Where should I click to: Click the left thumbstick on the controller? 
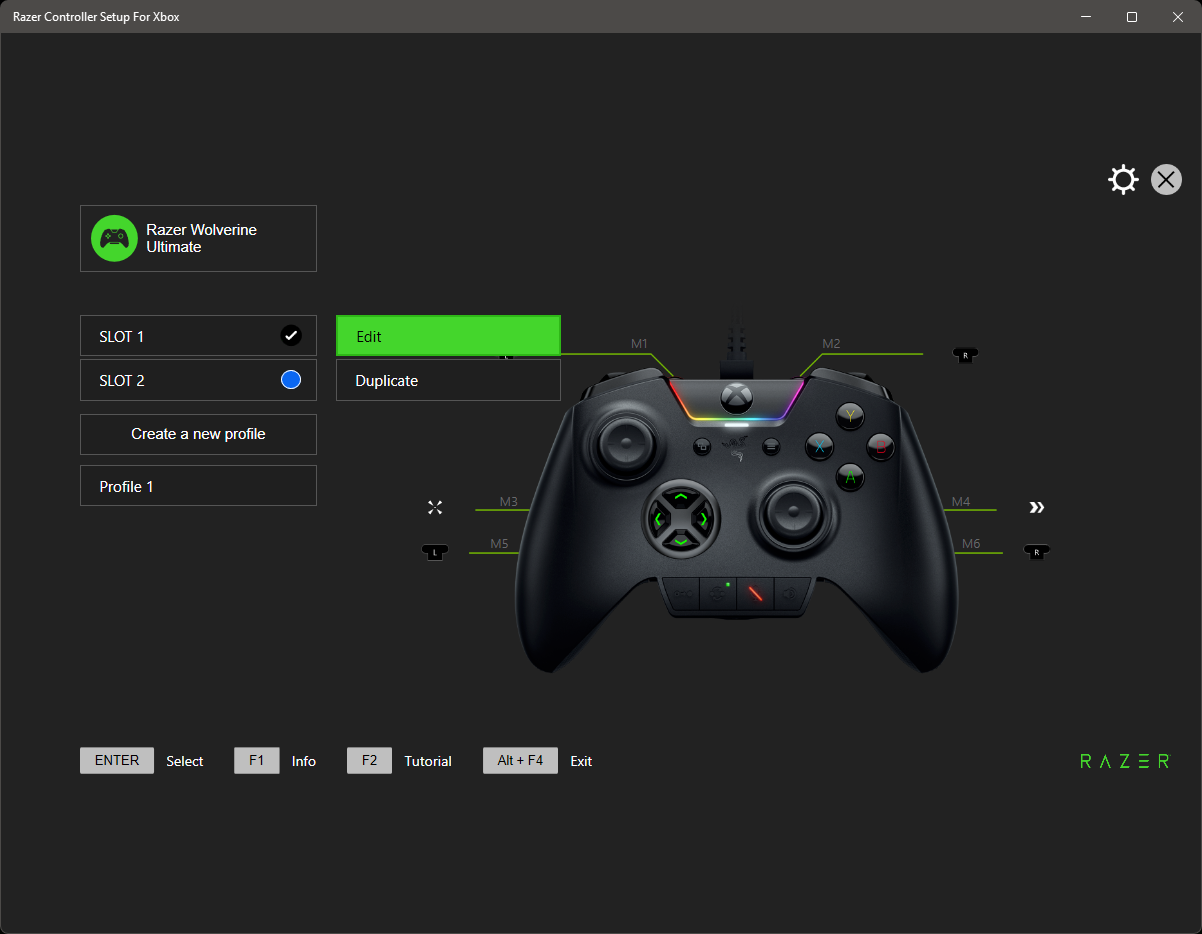pos(625,442)
